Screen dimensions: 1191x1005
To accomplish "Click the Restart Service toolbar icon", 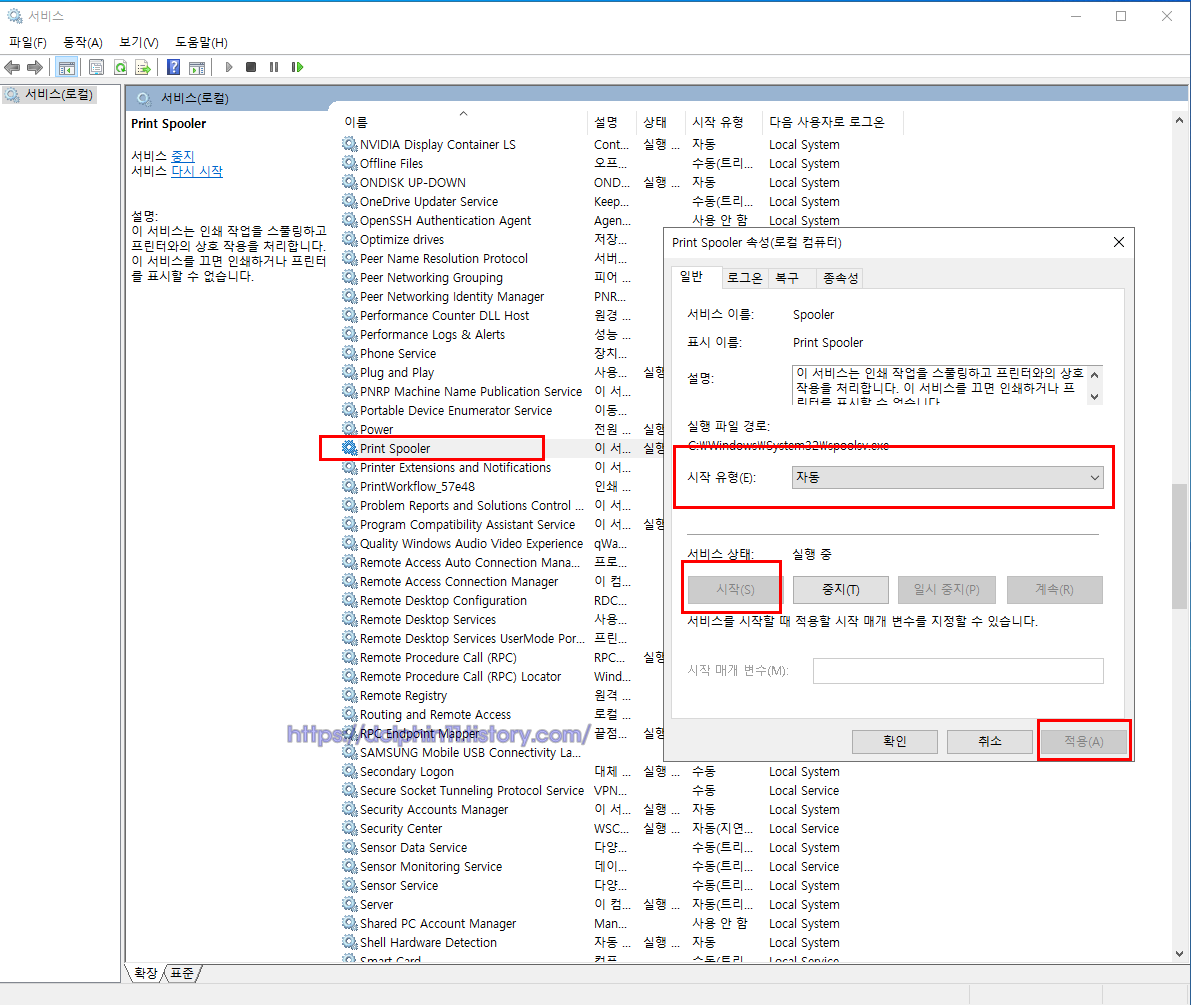I will click(x=297, y=68).
